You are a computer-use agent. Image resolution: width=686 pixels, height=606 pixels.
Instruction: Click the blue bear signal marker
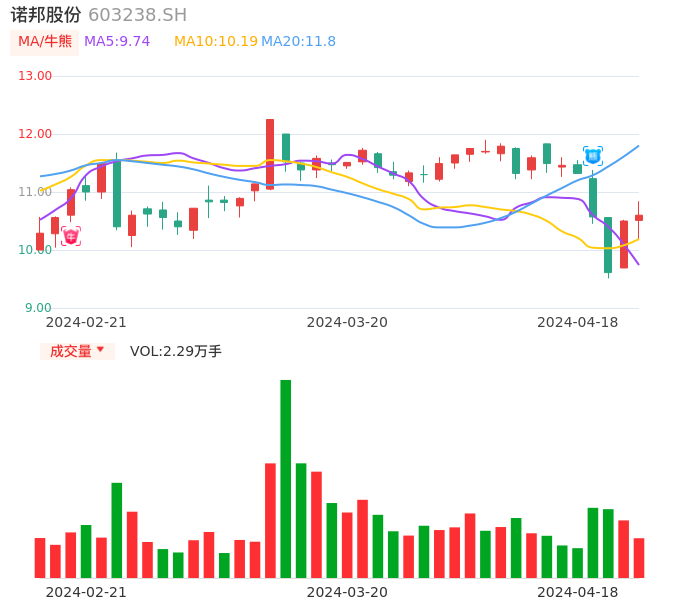[x=593, y=155]
